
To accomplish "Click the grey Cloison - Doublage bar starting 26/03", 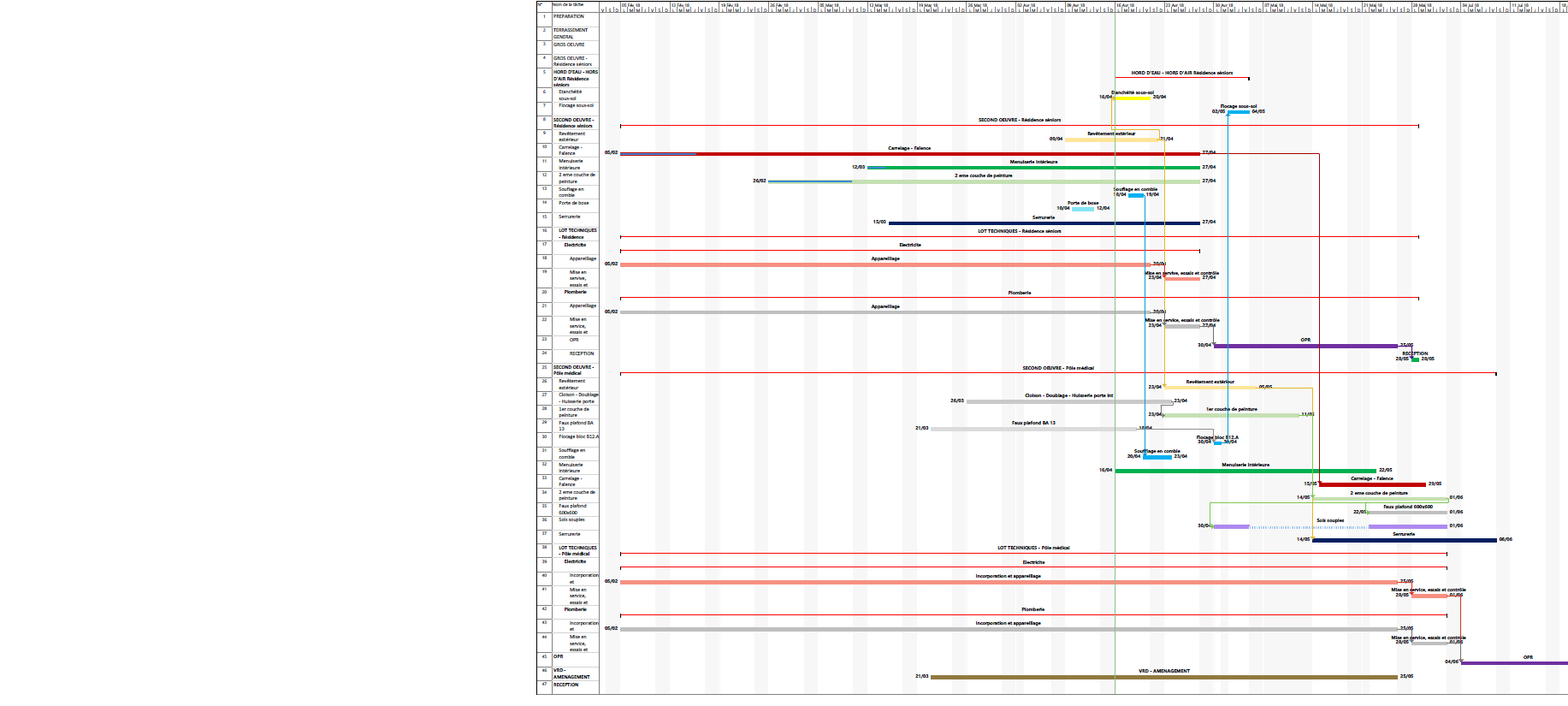I will (x=1069, y=401).
